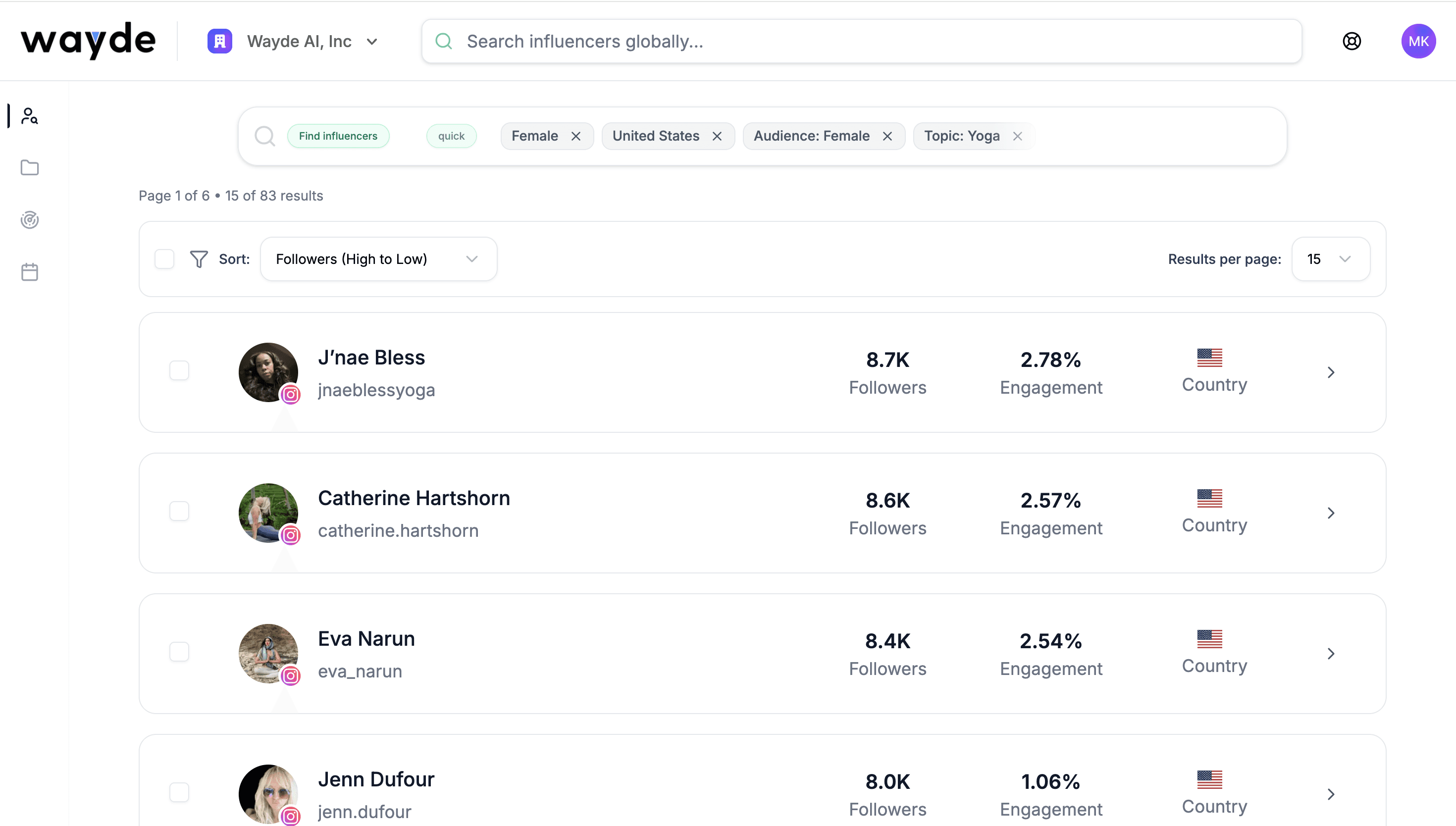The height and width of the screenshot is (826, 1456).
Task: Select J'nae Bless row checkbox
Action: (x=179, y=371)
